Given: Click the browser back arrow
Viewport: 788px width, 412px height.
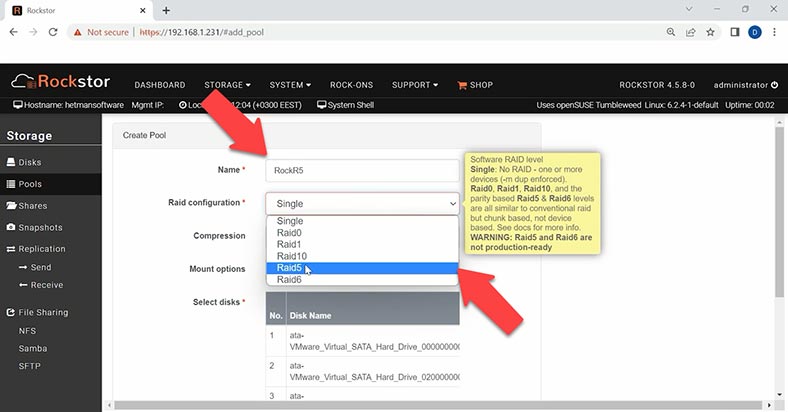Looking at the screenshot, I should (14, 32).
